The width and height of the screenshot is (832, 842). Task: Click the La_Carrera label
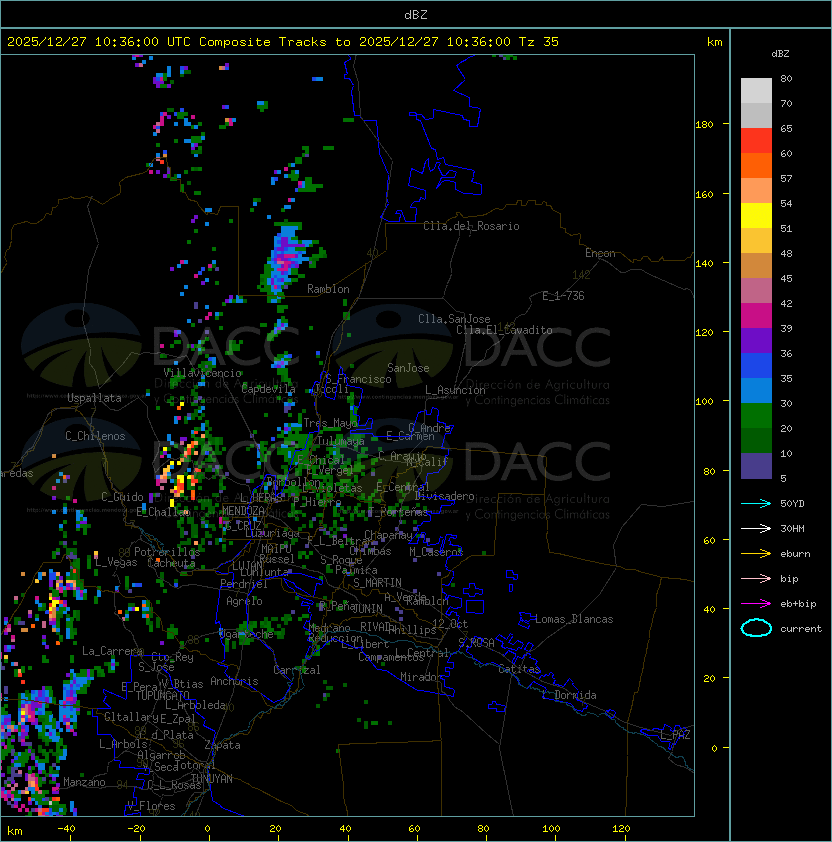(x=112, y=651)
